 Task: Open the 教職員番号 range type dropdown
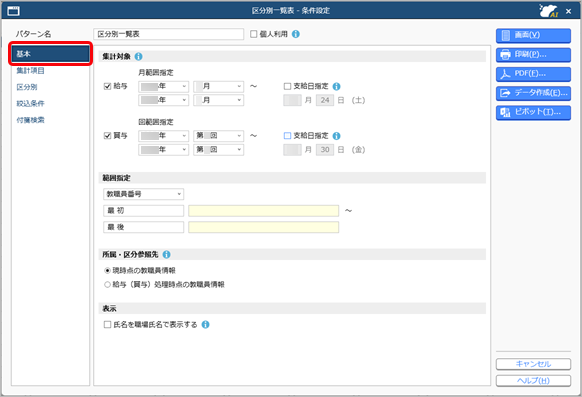coord(143,194)
